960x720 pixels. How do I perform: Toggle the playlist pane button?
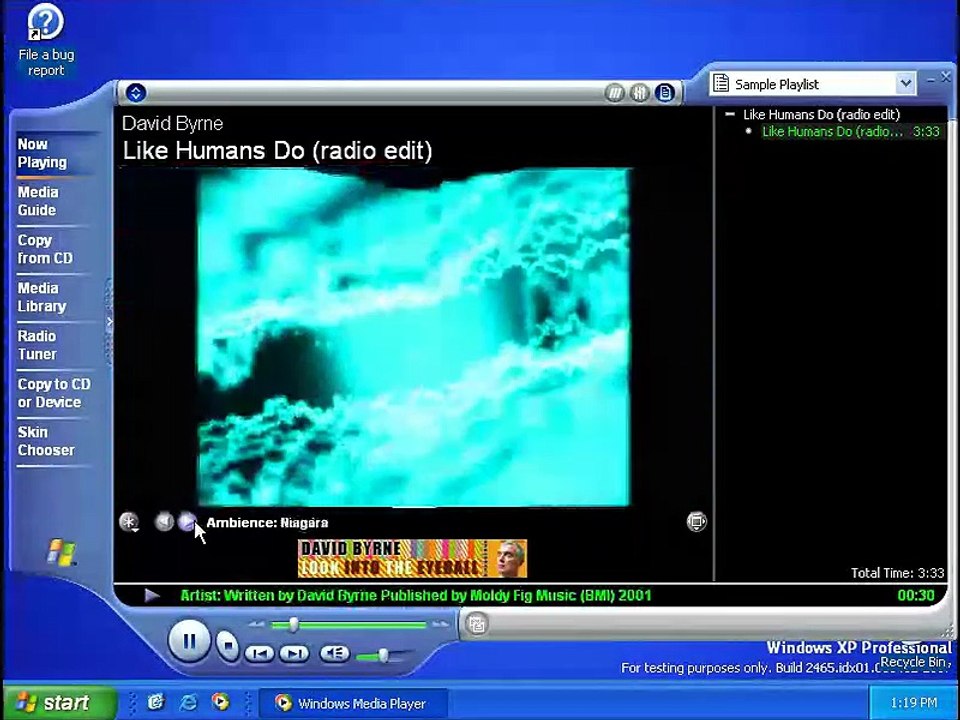(665, 92)
